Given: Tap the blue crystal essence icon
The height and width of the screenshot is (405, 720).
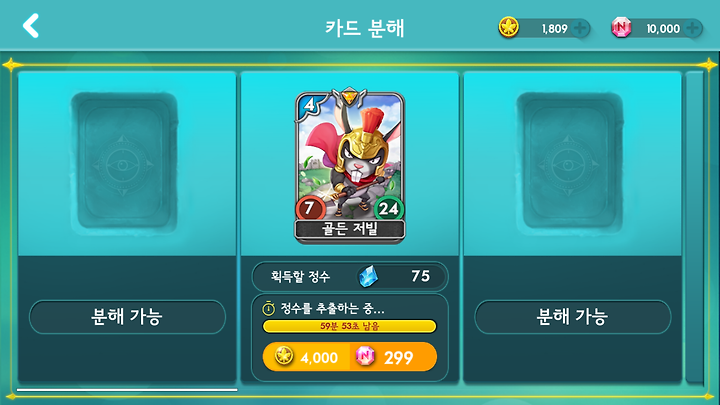Looking at the screenshot, I should [368, 276].
